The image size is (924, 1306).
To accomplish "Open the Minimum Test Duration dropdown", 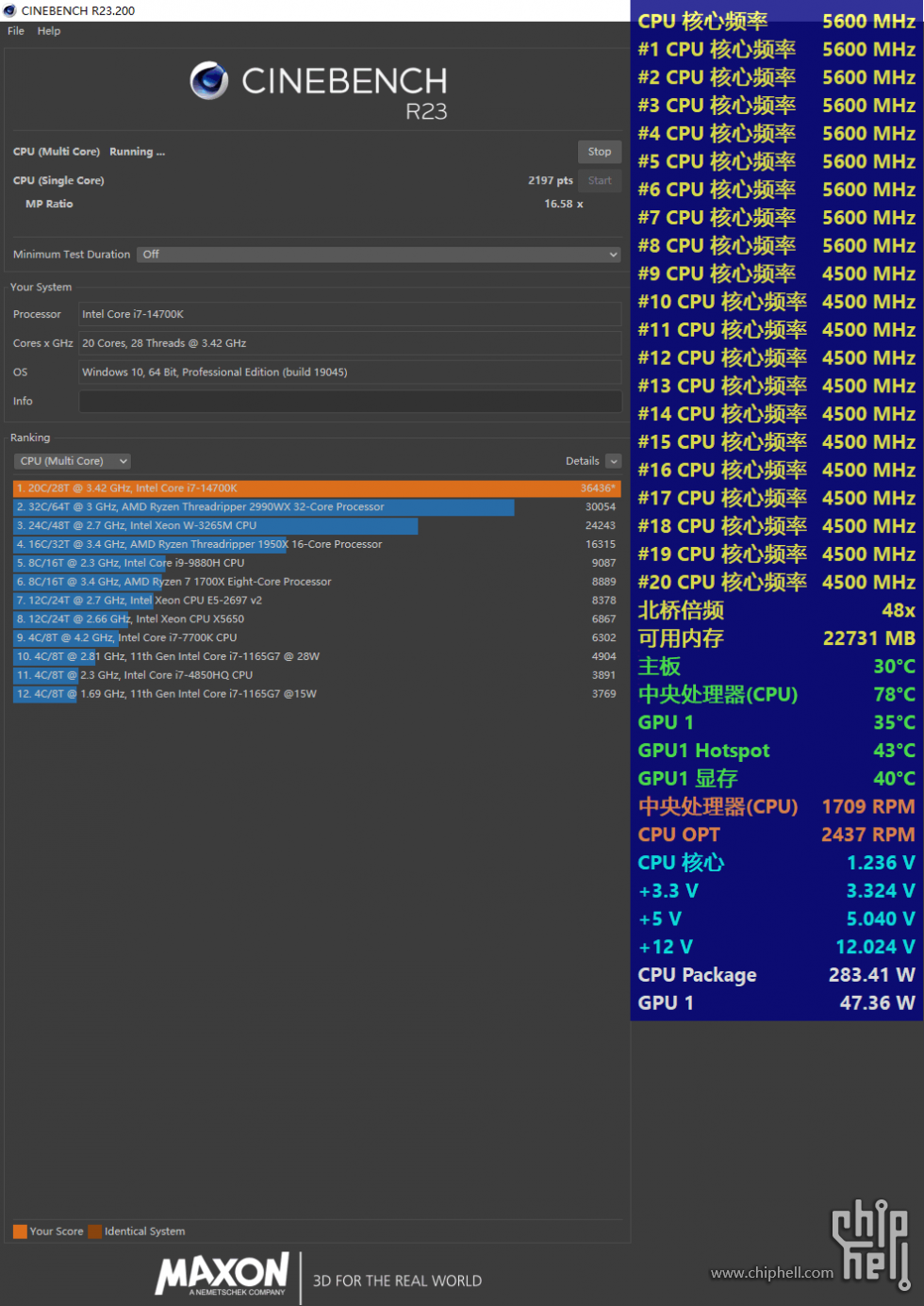I will [x=379, y=255].
